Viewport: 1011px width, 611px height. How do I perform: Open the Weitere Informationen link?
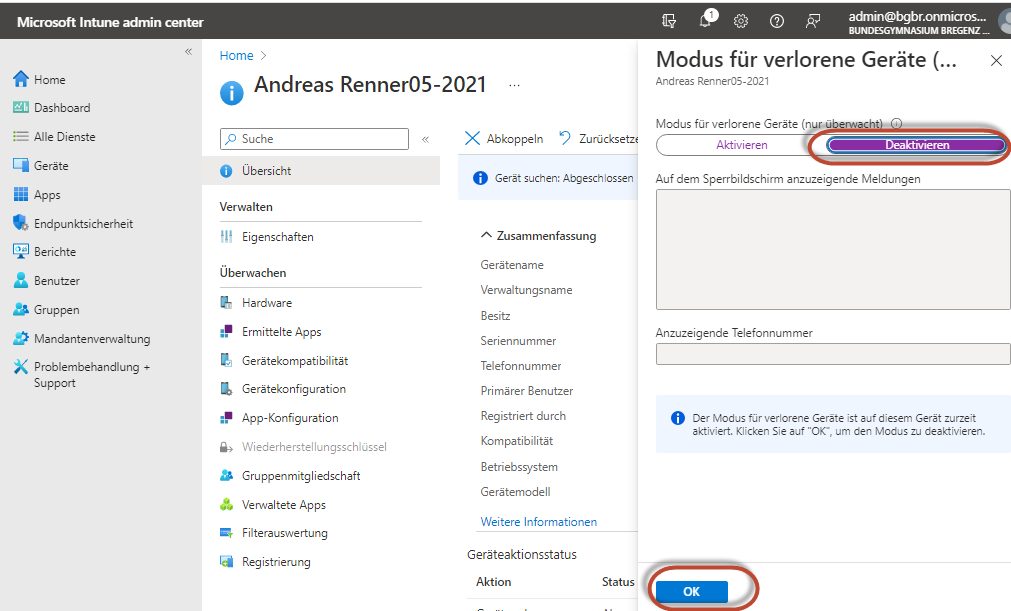(538, 522)
